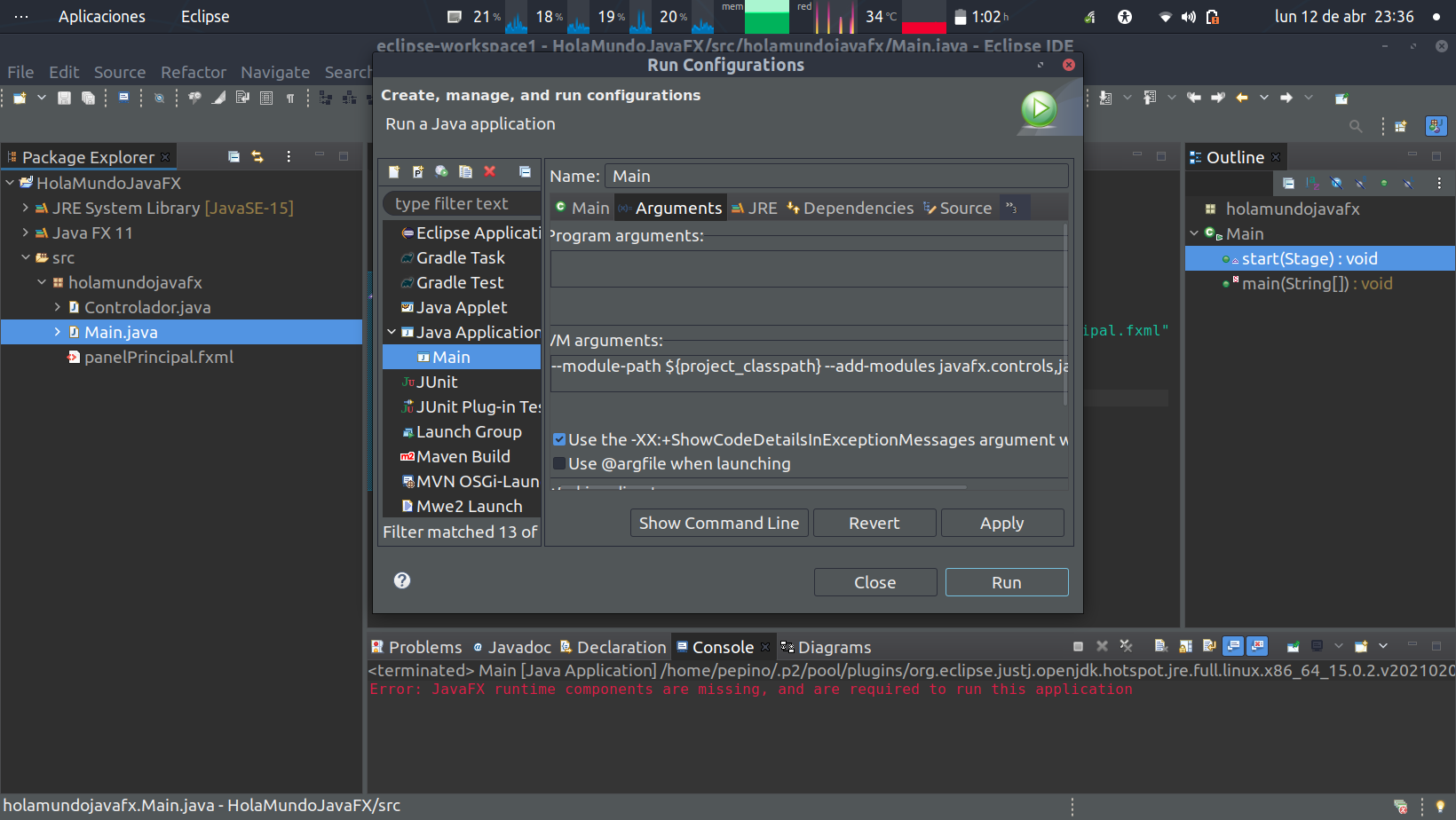1456x820 pixels.
Task: Click the Apply button
Action: coord(1002,523)
